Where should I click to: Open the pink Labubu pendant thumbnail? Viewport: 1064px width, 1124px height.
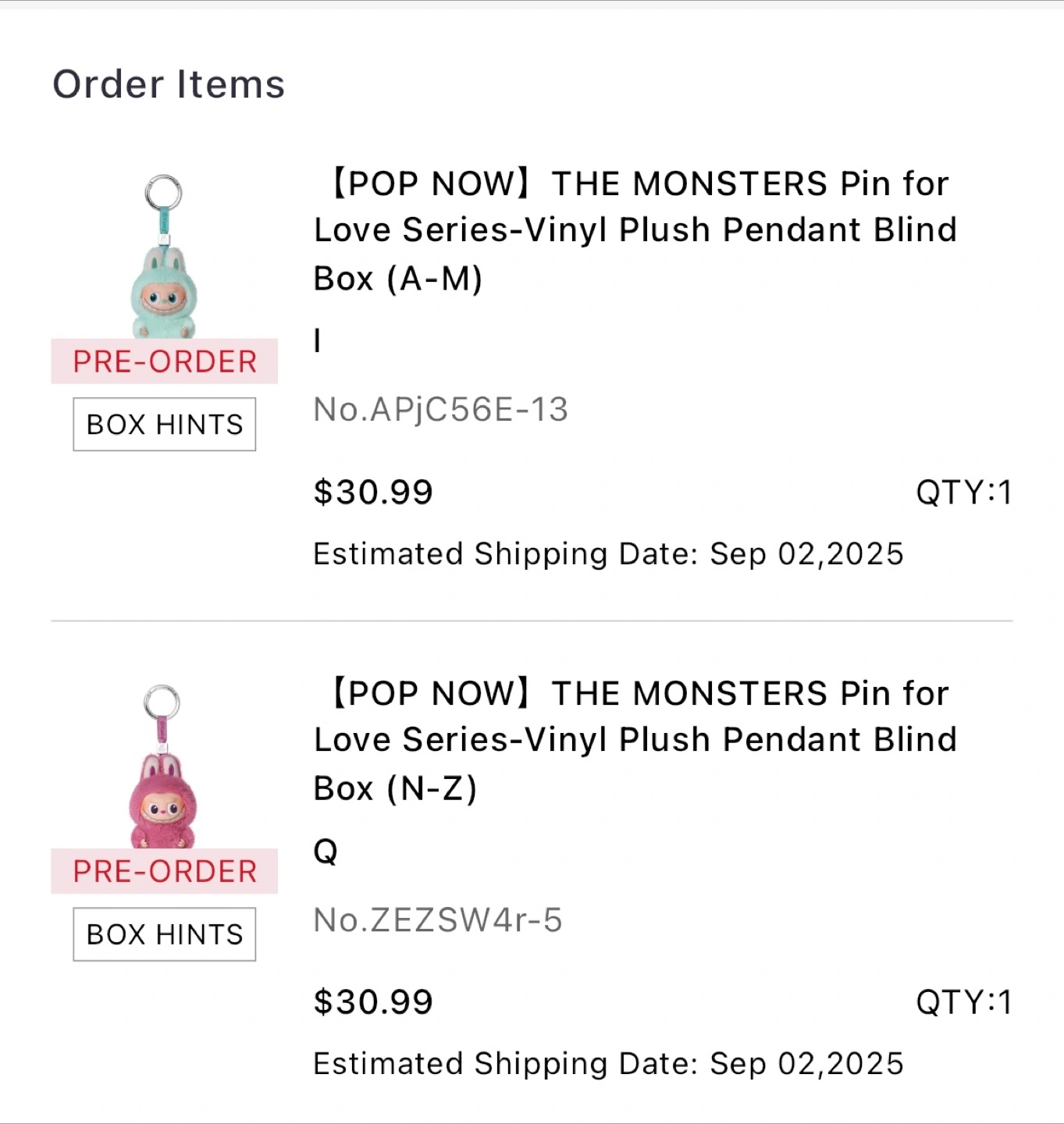162,767
